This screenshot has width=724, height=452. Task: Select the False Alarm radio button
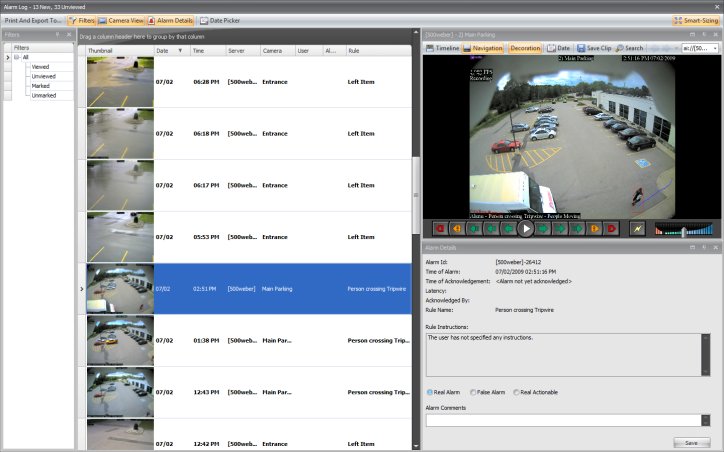pyautogui.click(x=473, y=392)
